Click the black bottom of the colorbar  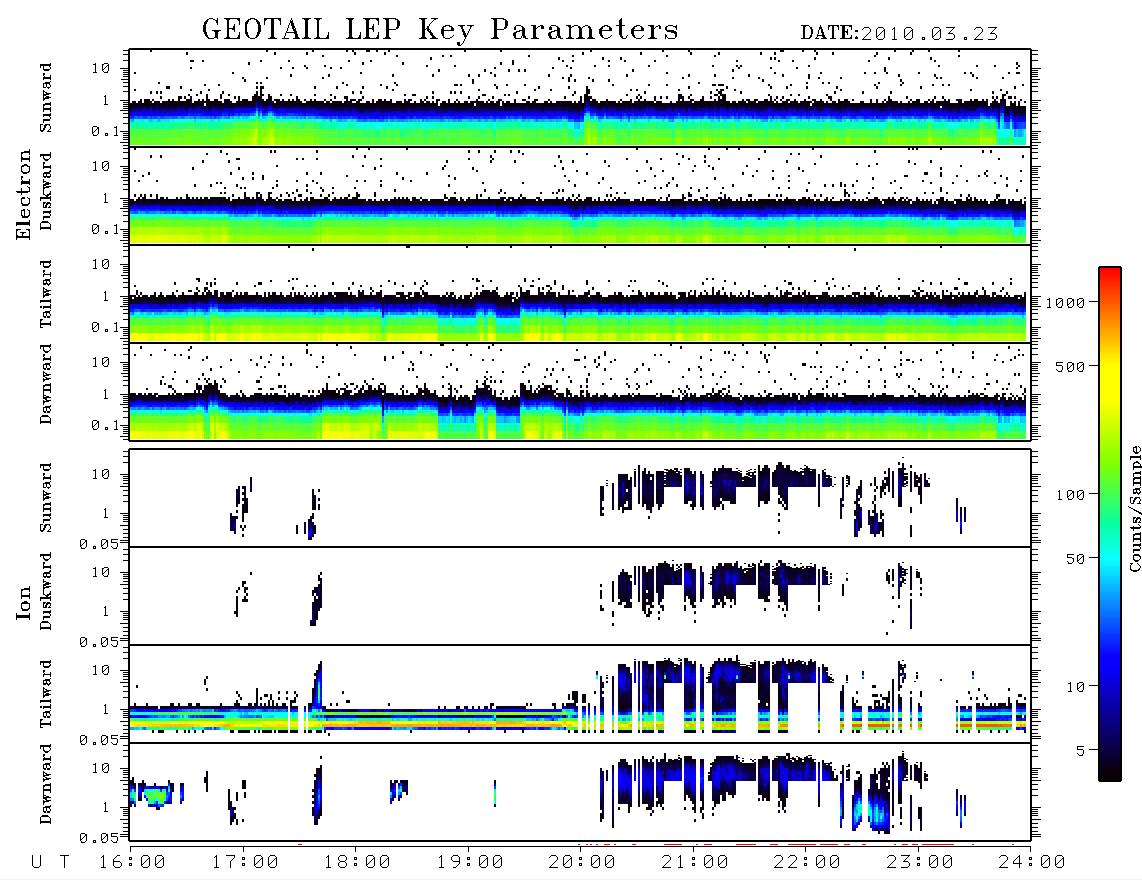[1110, 774]
